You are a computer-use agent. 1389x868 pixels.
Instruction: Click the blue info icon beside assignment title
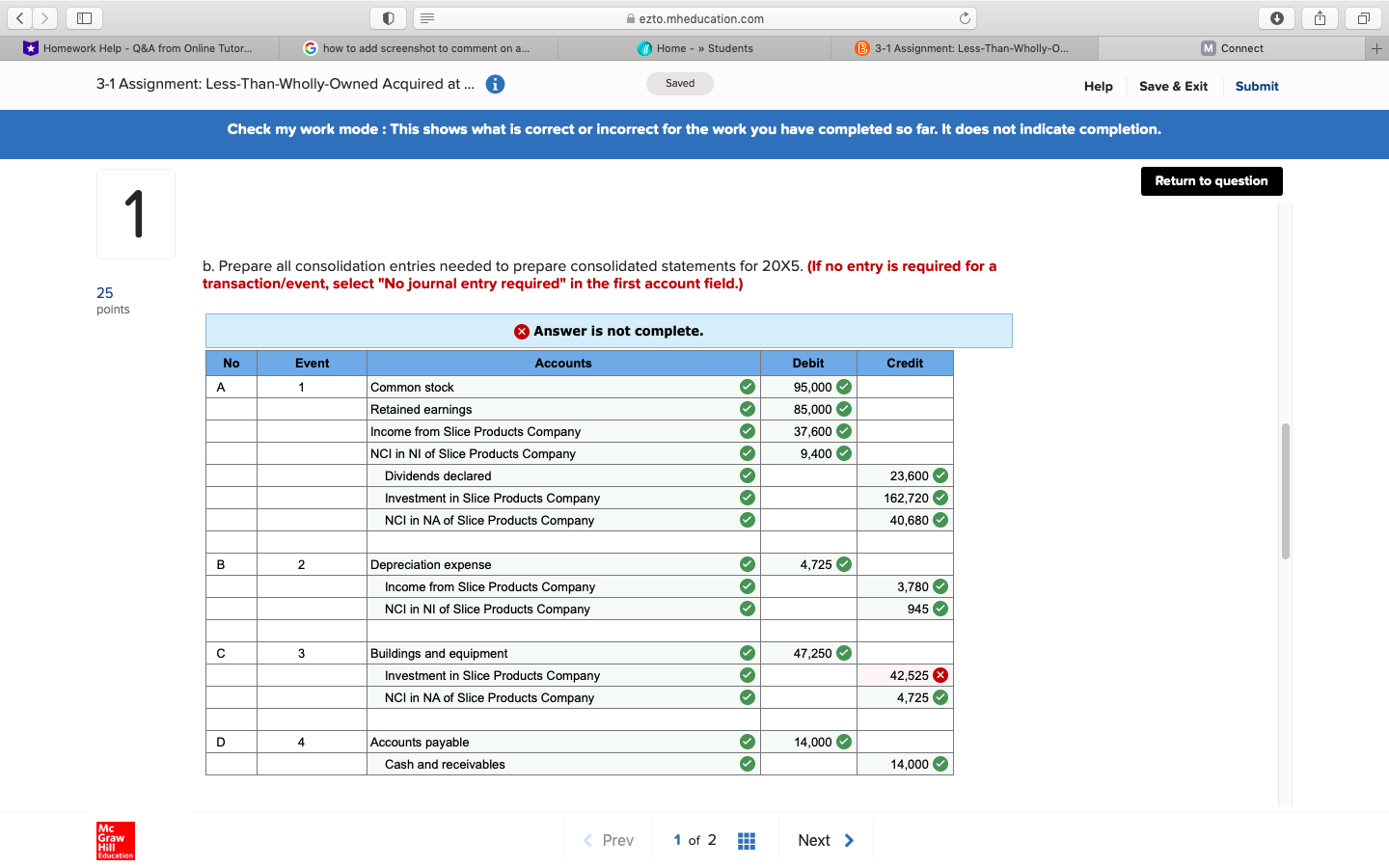coord(495,84)
